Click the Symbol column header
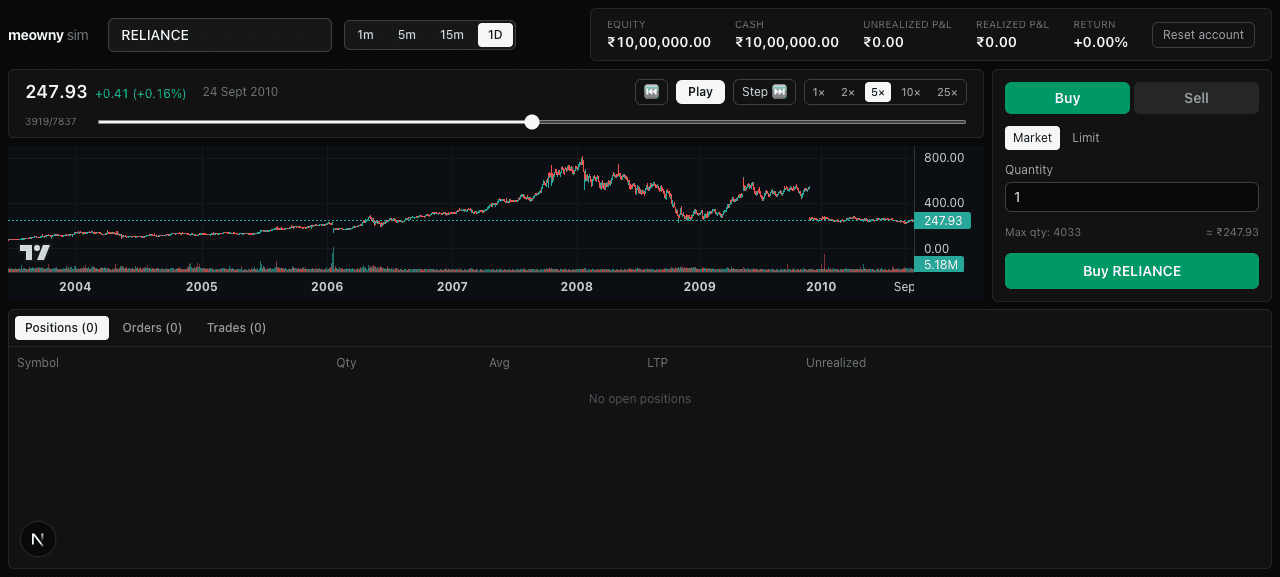 point(38,363)
